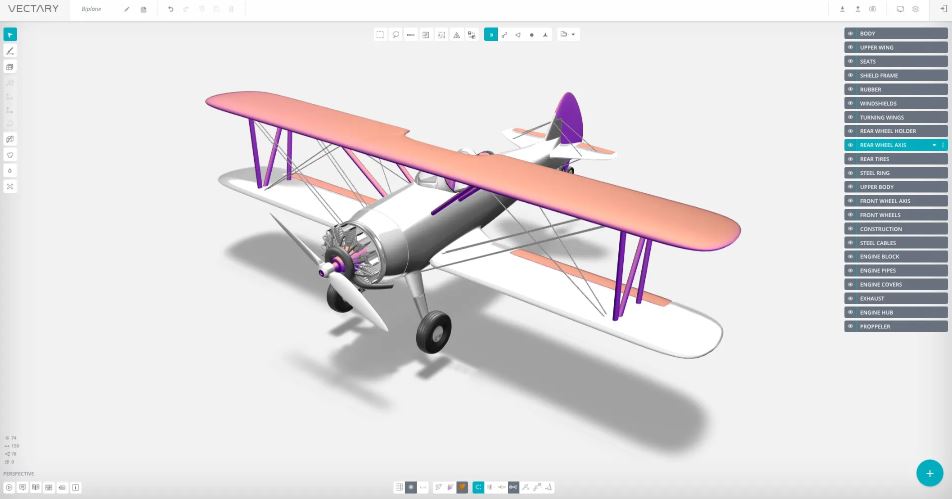The height and width of the screenshot is (499, 952).
Task: Undo the last action
Action: point(171,9)
